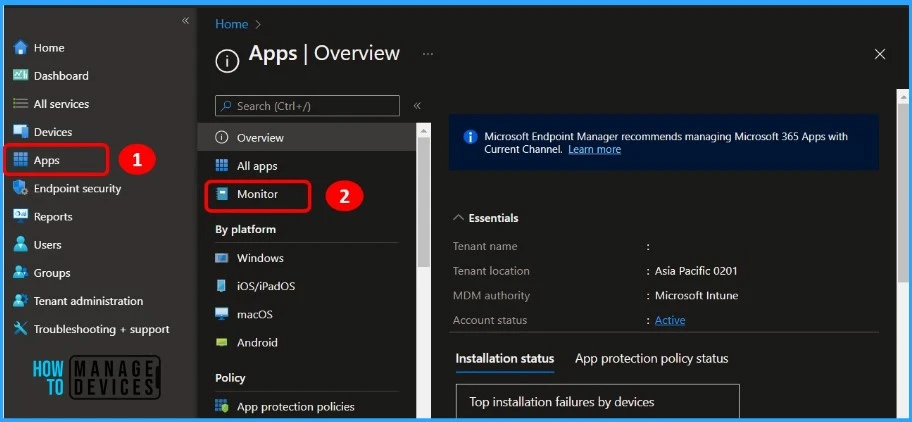Click the Android platform icon
The height and width of the screenshot is (422, 912).
coord(222,342)
